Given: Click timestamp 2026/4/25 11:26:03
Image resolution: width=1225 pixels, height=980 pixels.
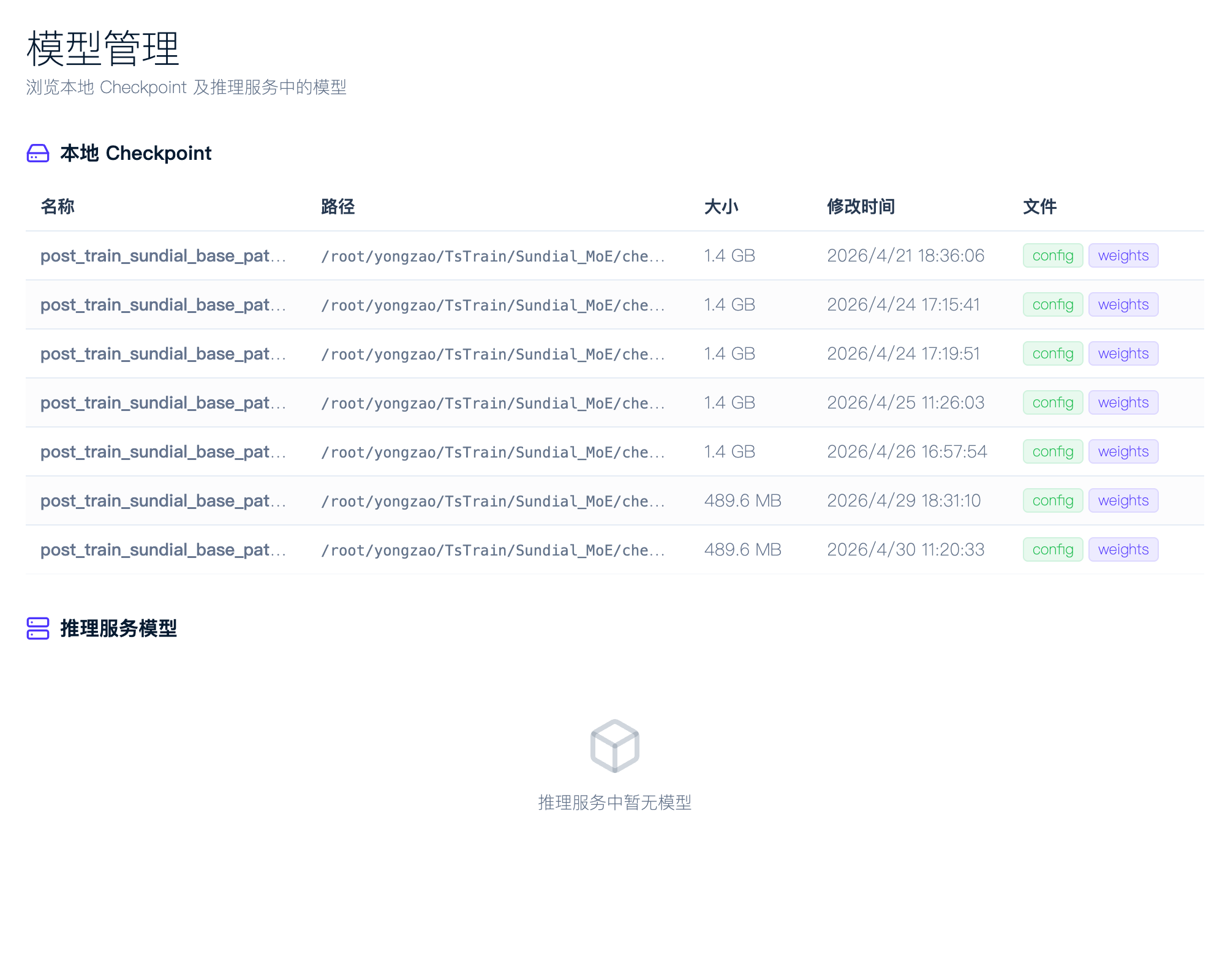Looking at the screenshot, I should click(x=906, y=402).
